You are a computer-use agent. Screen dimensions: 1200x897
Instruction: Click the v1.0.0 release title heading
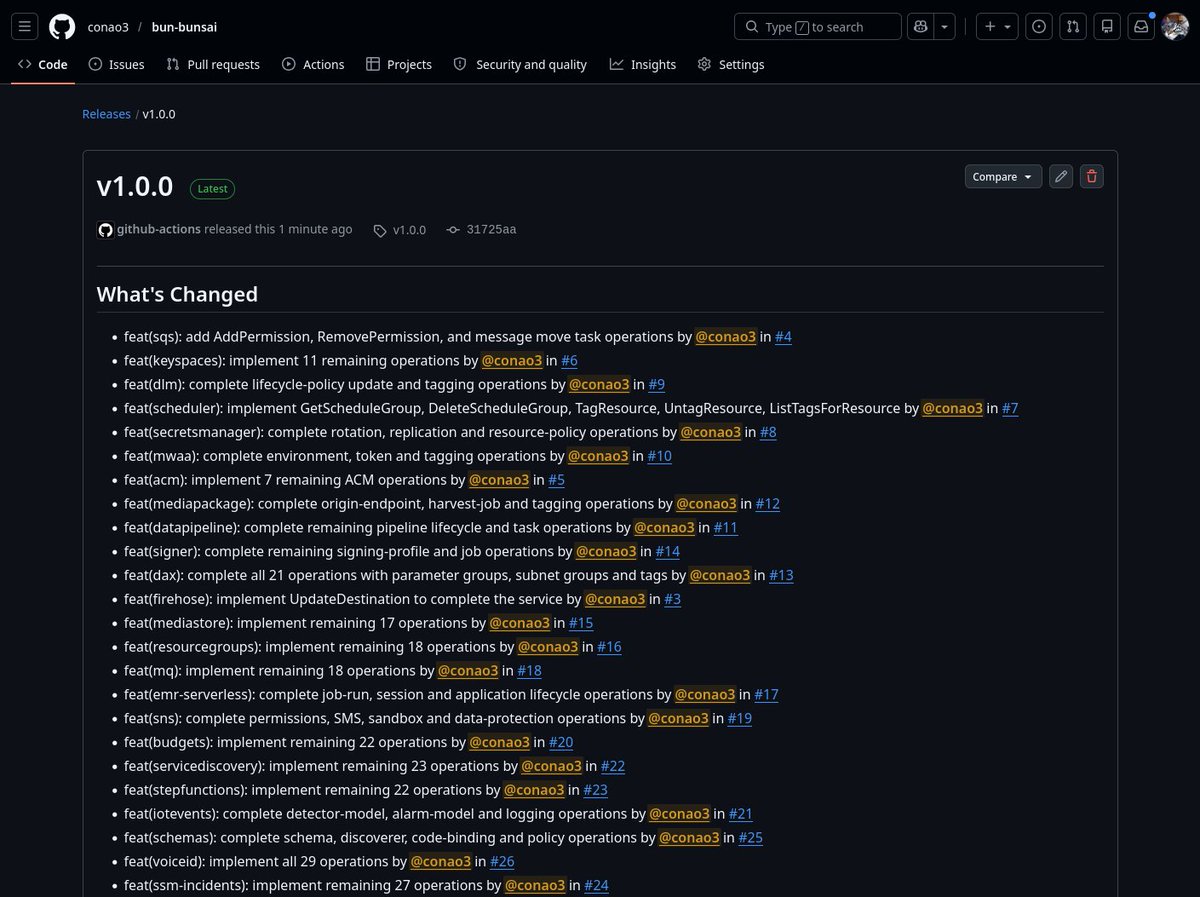click(135, 187)
